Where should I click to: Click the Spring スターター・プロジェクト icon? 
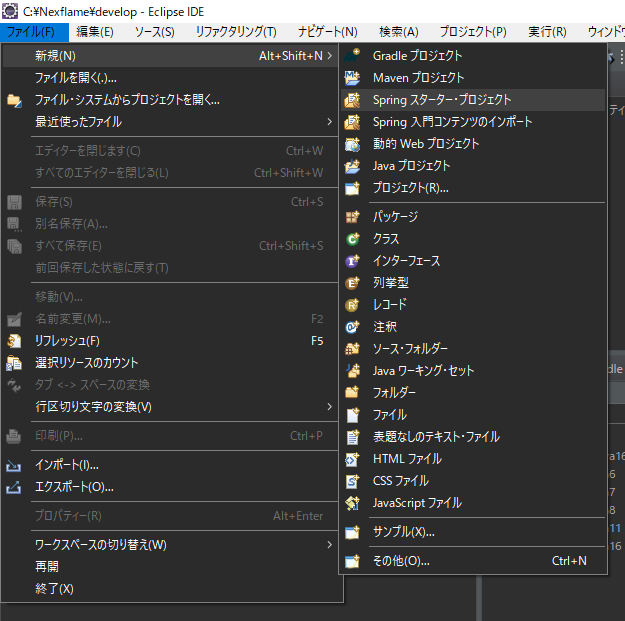coord(352,100)
